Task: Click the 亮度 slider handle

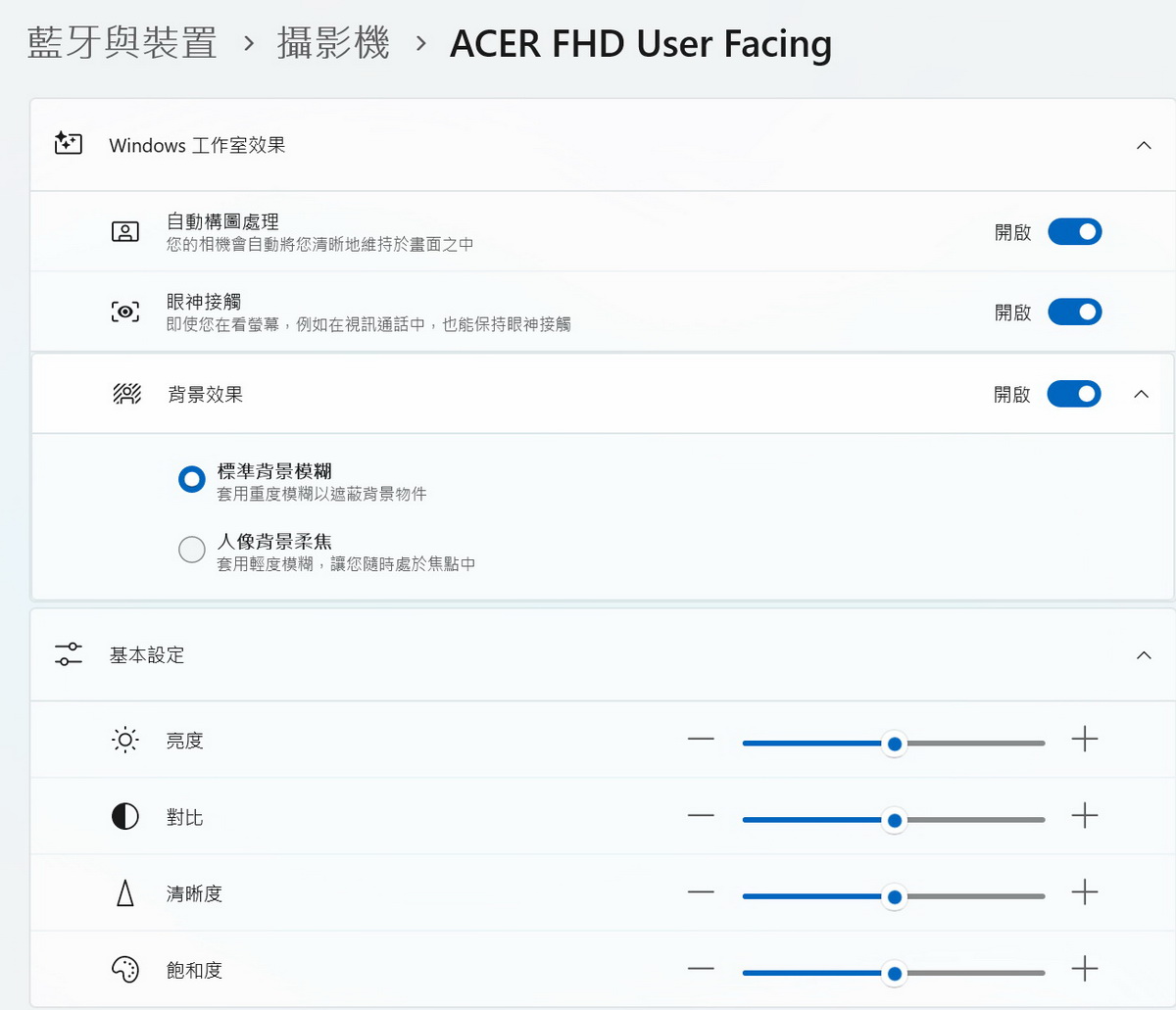Action: [894, 744]
